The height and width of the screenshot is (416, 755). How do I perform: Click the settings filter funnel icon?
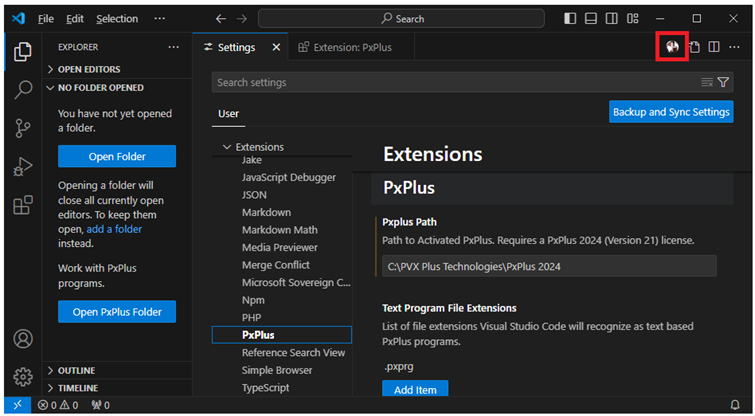point(723,82)
